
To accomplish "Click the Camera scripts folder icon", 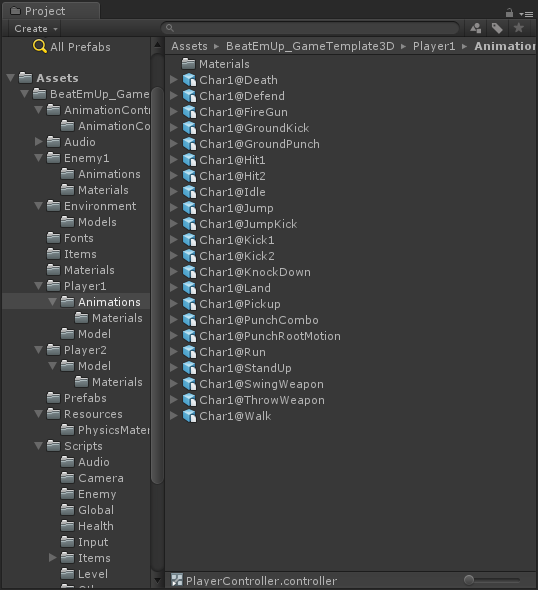I will [x=67, y=478].
